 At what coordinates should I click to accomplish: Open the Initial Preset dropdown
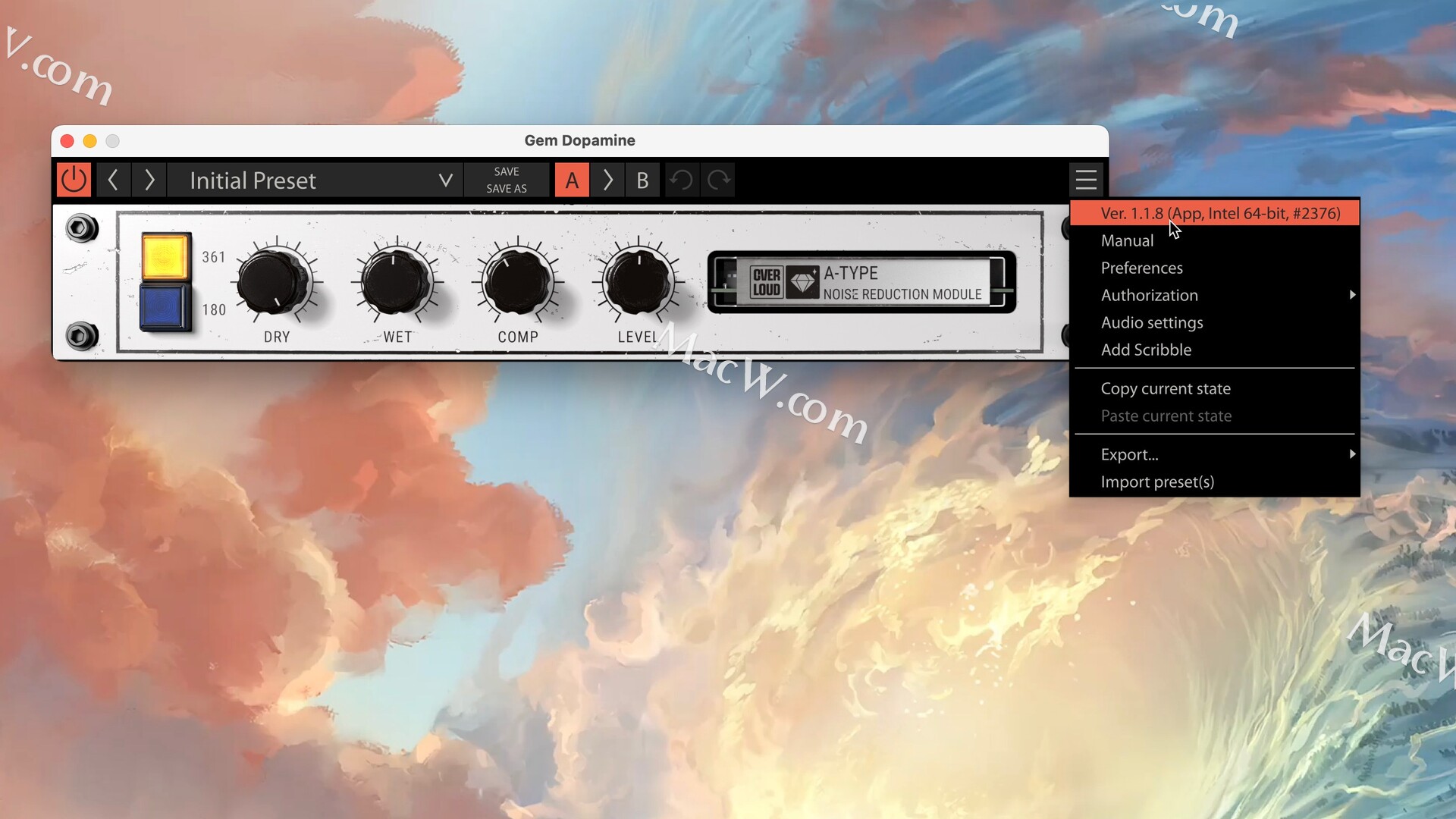click(315, 180)
